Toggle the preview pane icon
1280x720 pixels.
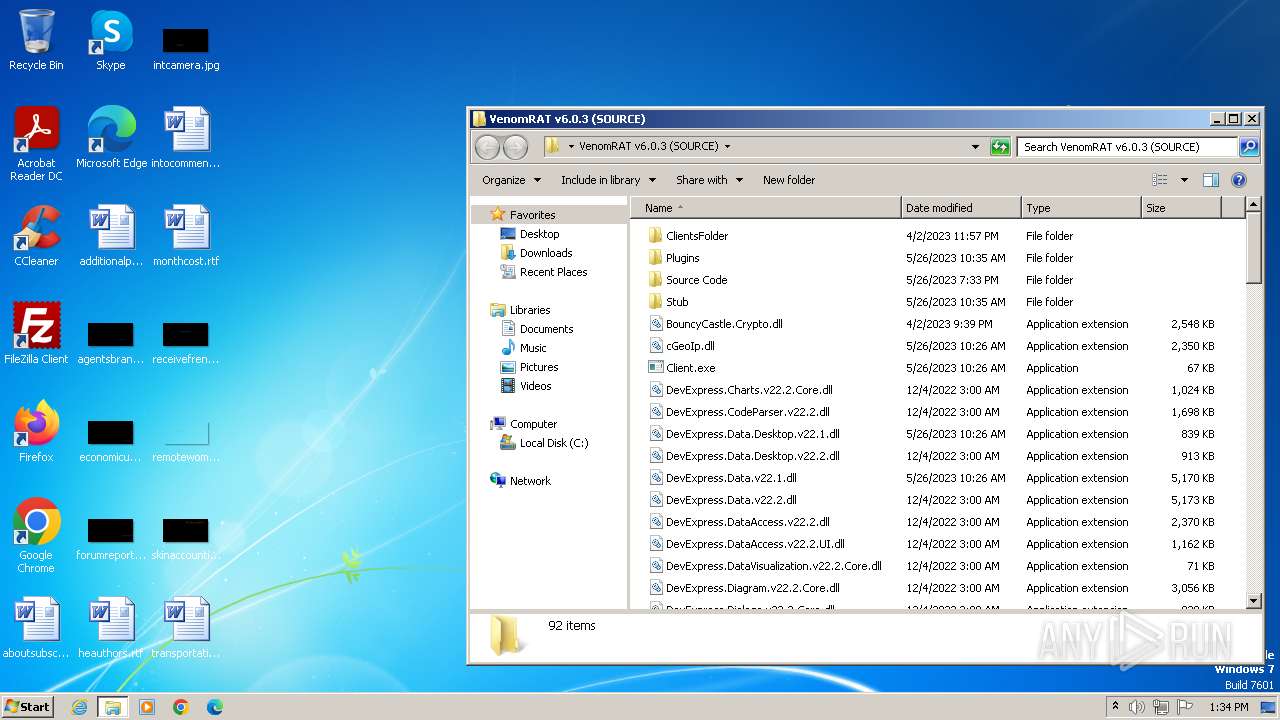tap(1210, 180)
